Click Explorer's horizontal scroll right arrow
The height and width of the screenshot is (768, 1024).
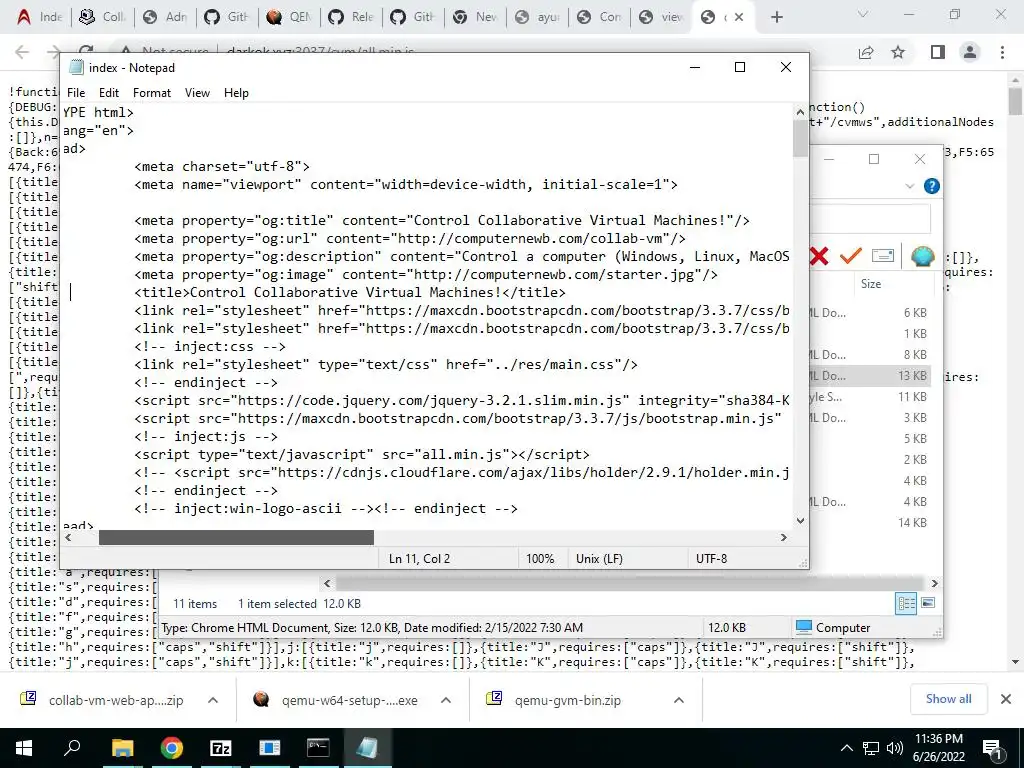[x=934, y=583]
